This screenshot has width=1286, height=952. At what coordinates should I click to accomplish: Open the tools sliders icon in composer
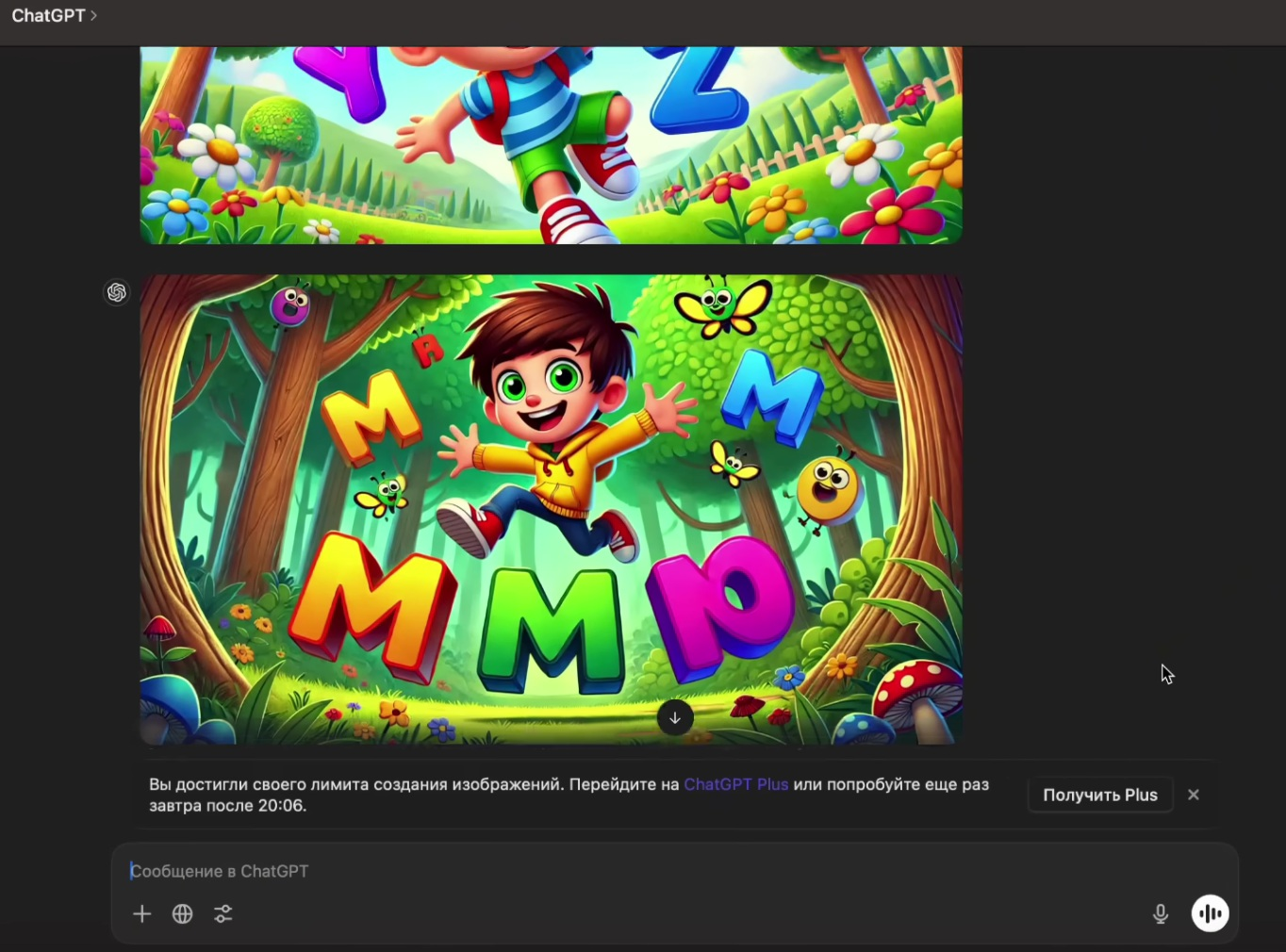click(223, 914)
